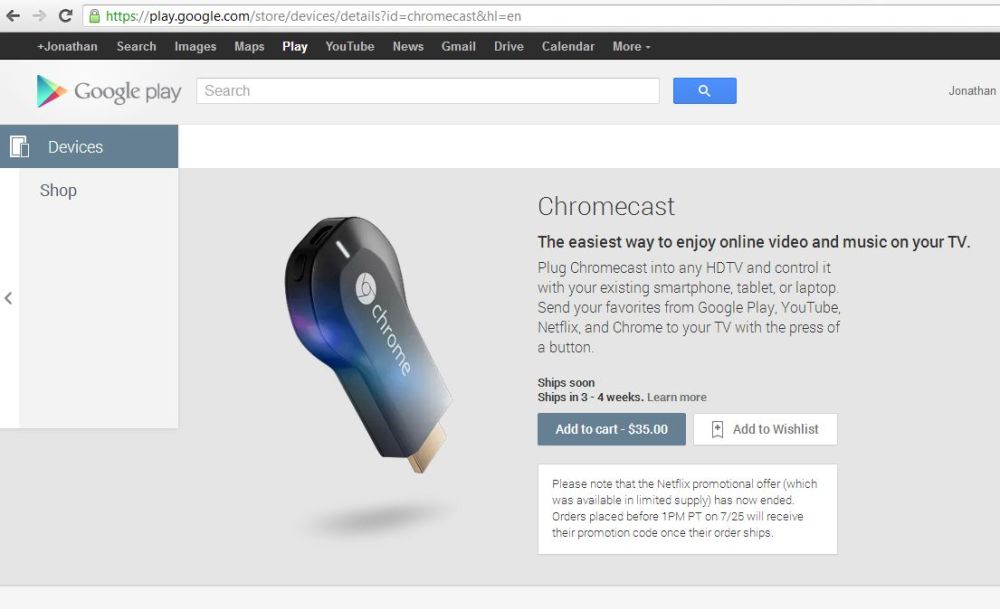The image size is (1000, 609).
Task: Click the Chromecast product image
Action: click(x=370, y=344)
